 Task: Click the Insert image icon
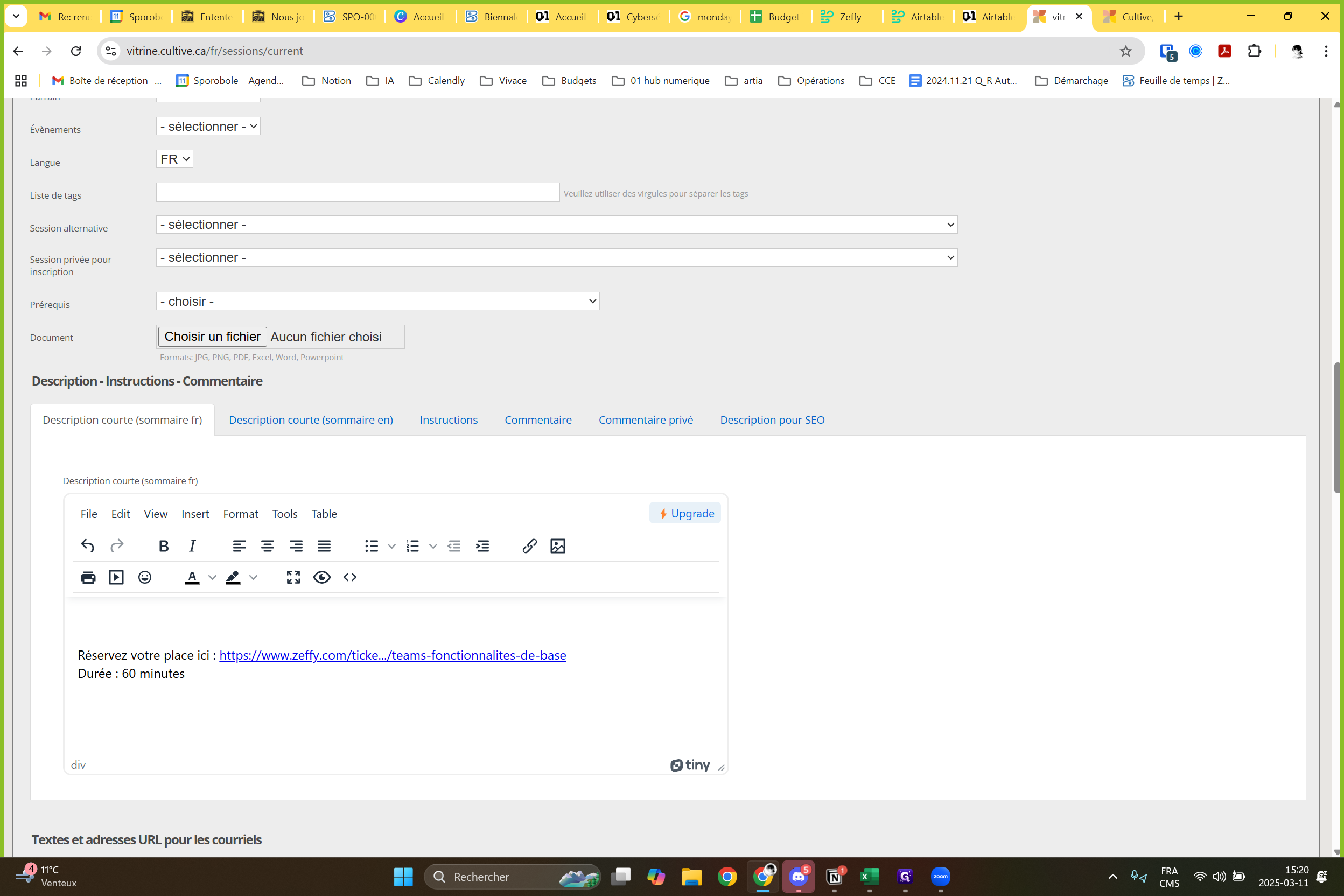point(557,545)
